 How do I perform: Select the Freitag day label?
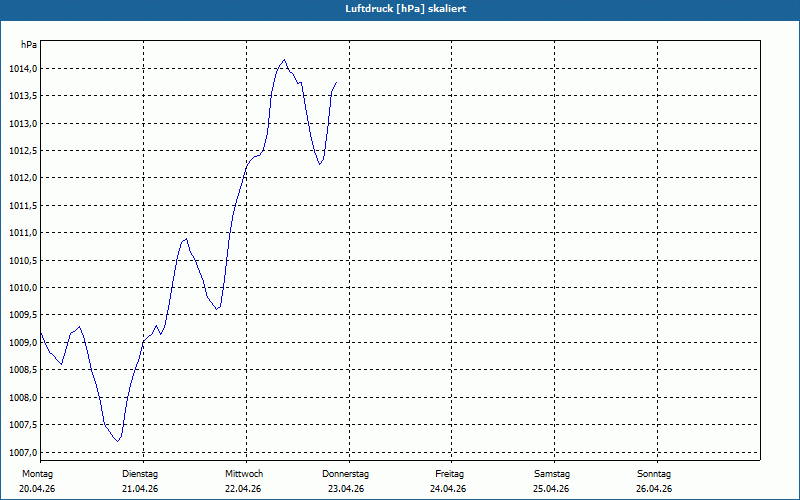449,474
